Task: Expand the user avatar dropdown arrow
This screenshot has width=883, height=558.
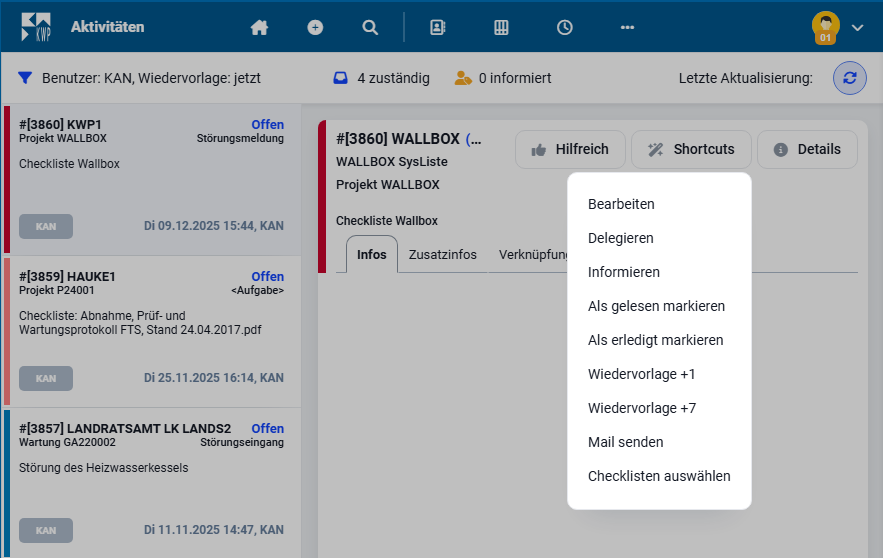Action: tap(857, 28)
